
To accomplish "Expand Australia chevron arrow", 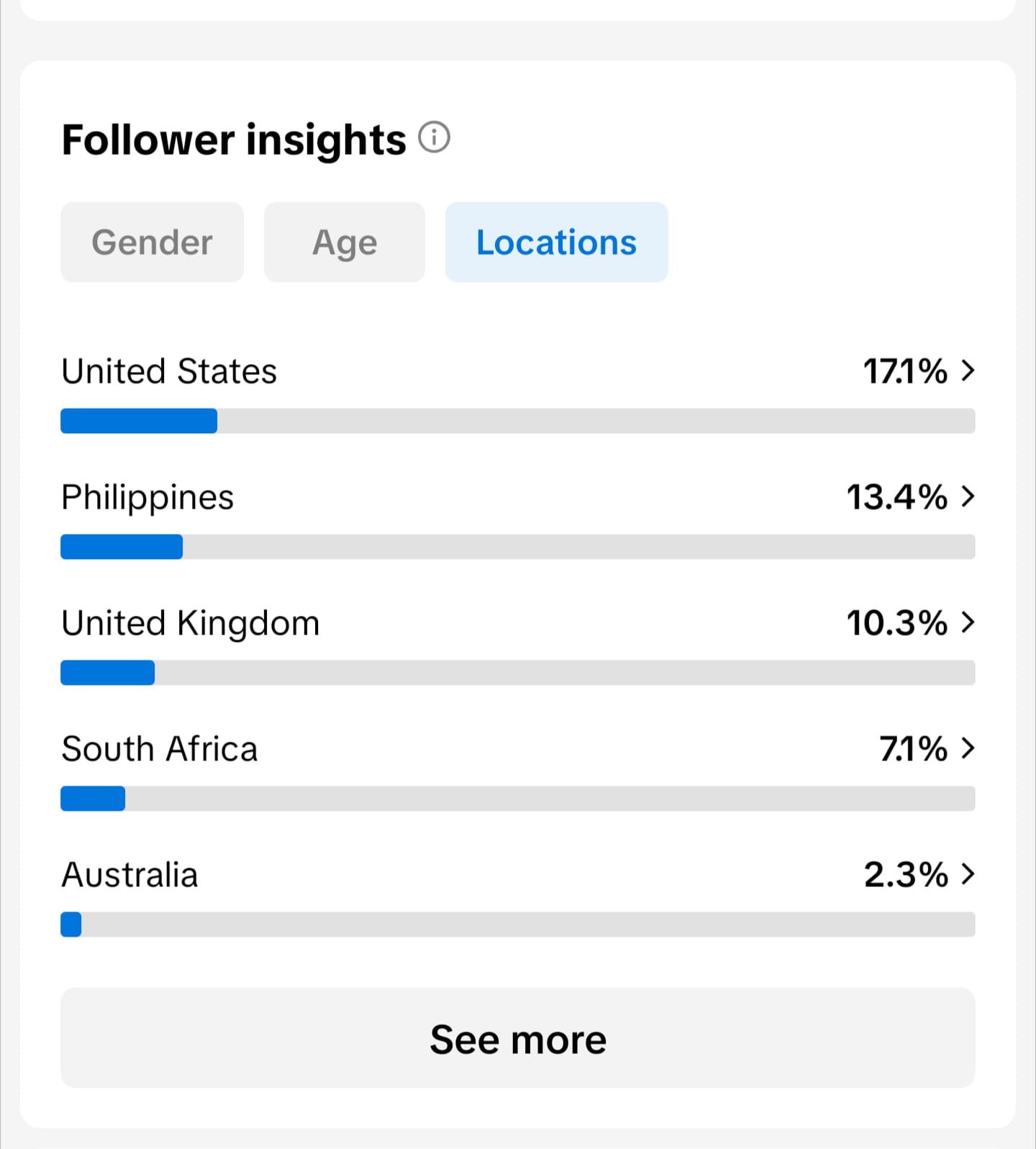I will click(x=968, y=874).
